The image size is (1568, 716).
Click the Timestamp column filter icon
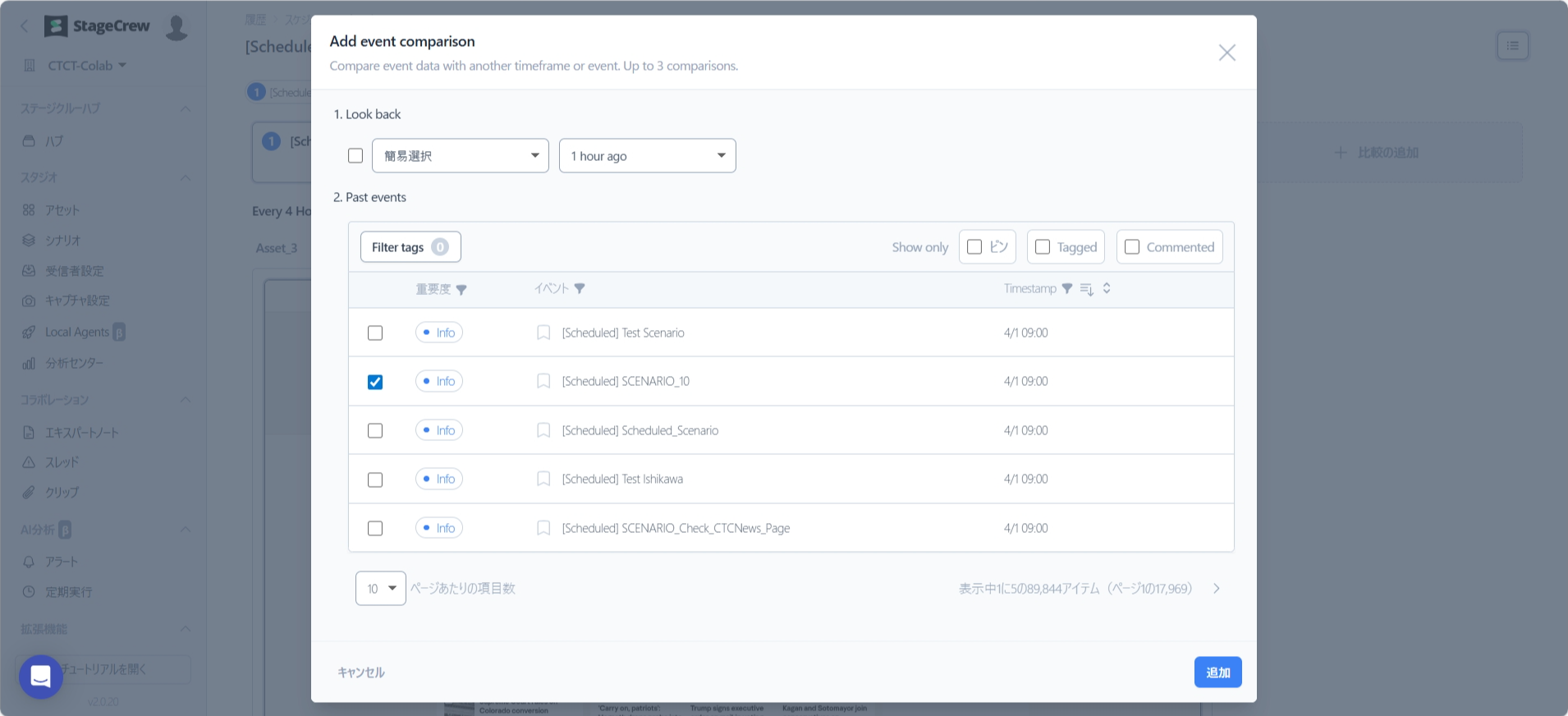[x=1067, y=289]
